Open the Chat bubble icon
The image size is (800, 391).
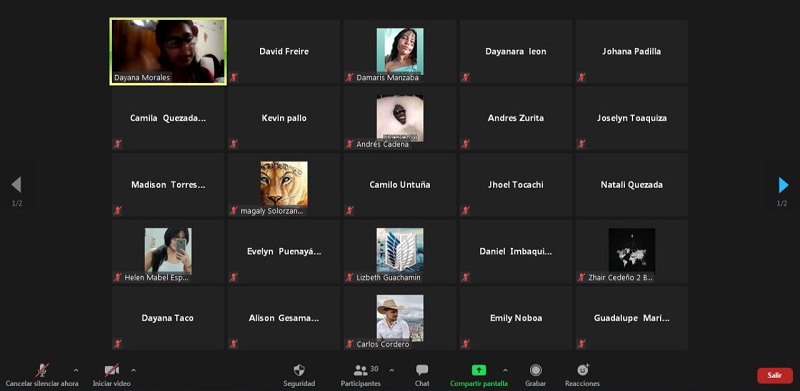click(x=422, y=370)
